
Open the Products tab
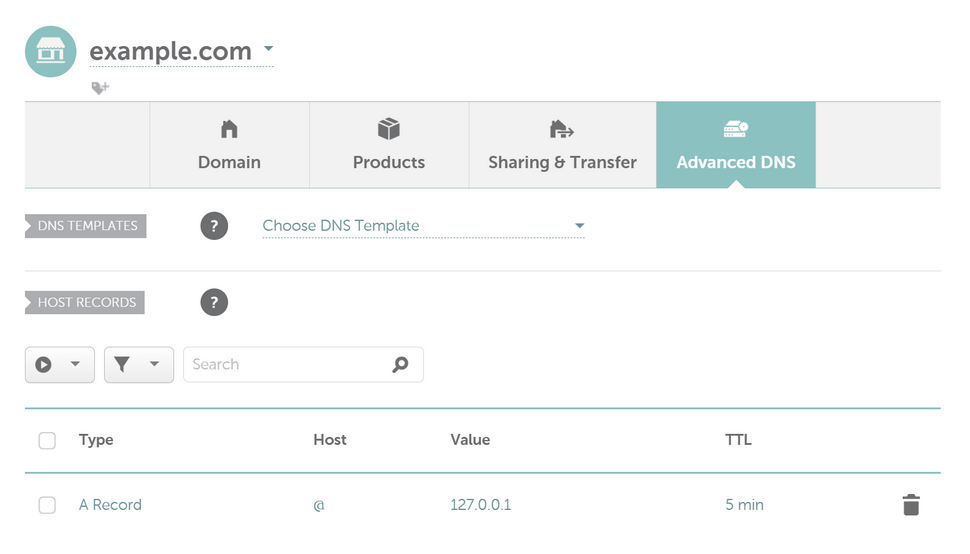(389, 145)
